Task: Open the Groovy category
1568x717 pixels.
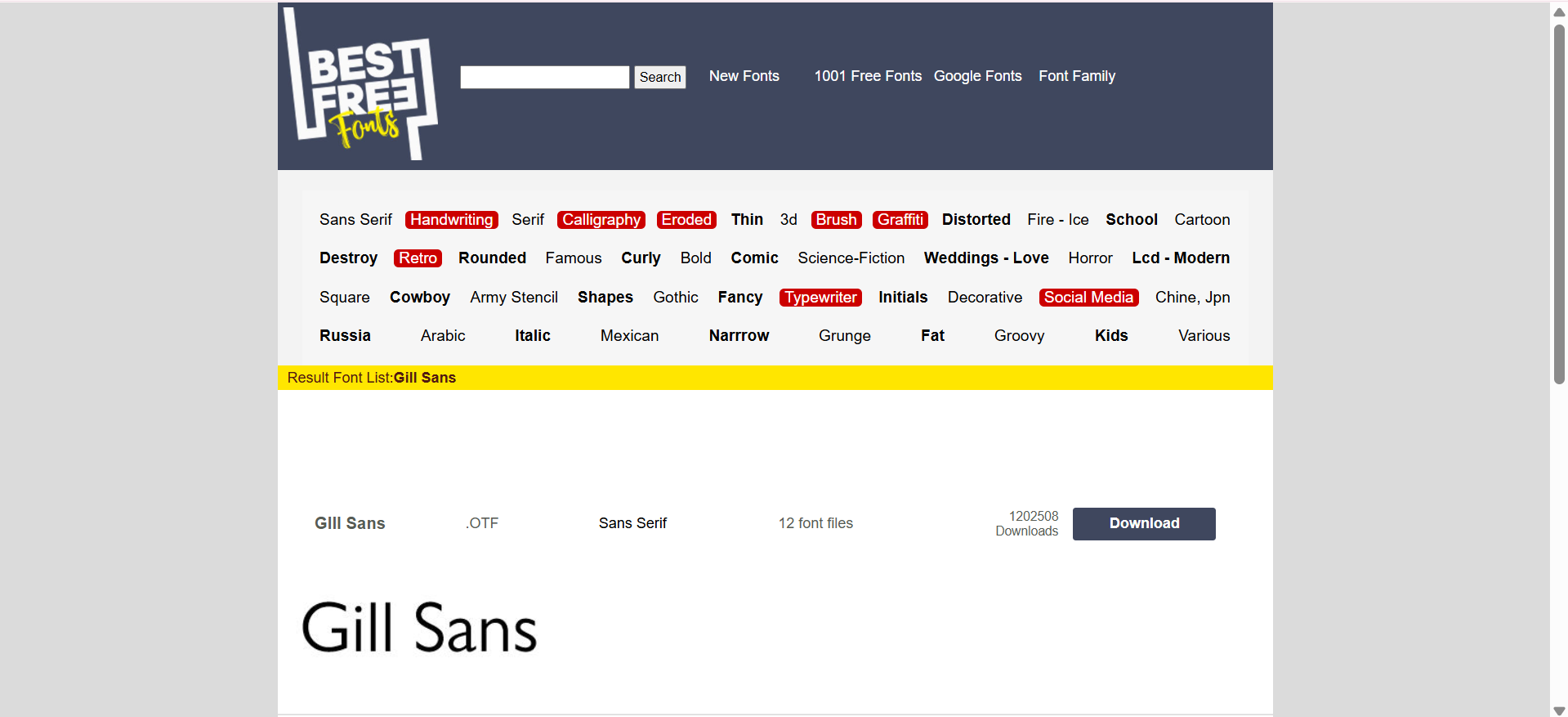Action: point(1019,336)
